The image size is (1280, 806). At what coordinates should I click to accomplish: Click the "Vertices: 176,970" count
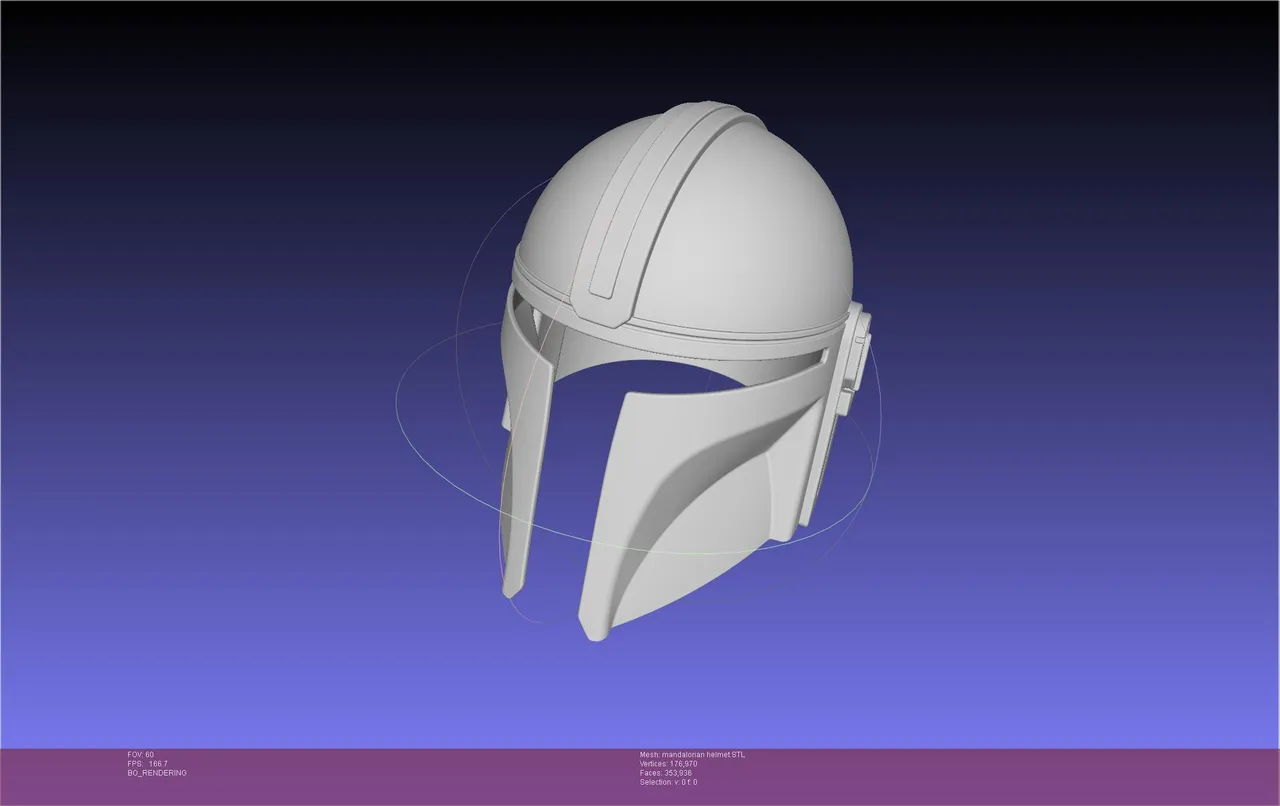point(668,763)
